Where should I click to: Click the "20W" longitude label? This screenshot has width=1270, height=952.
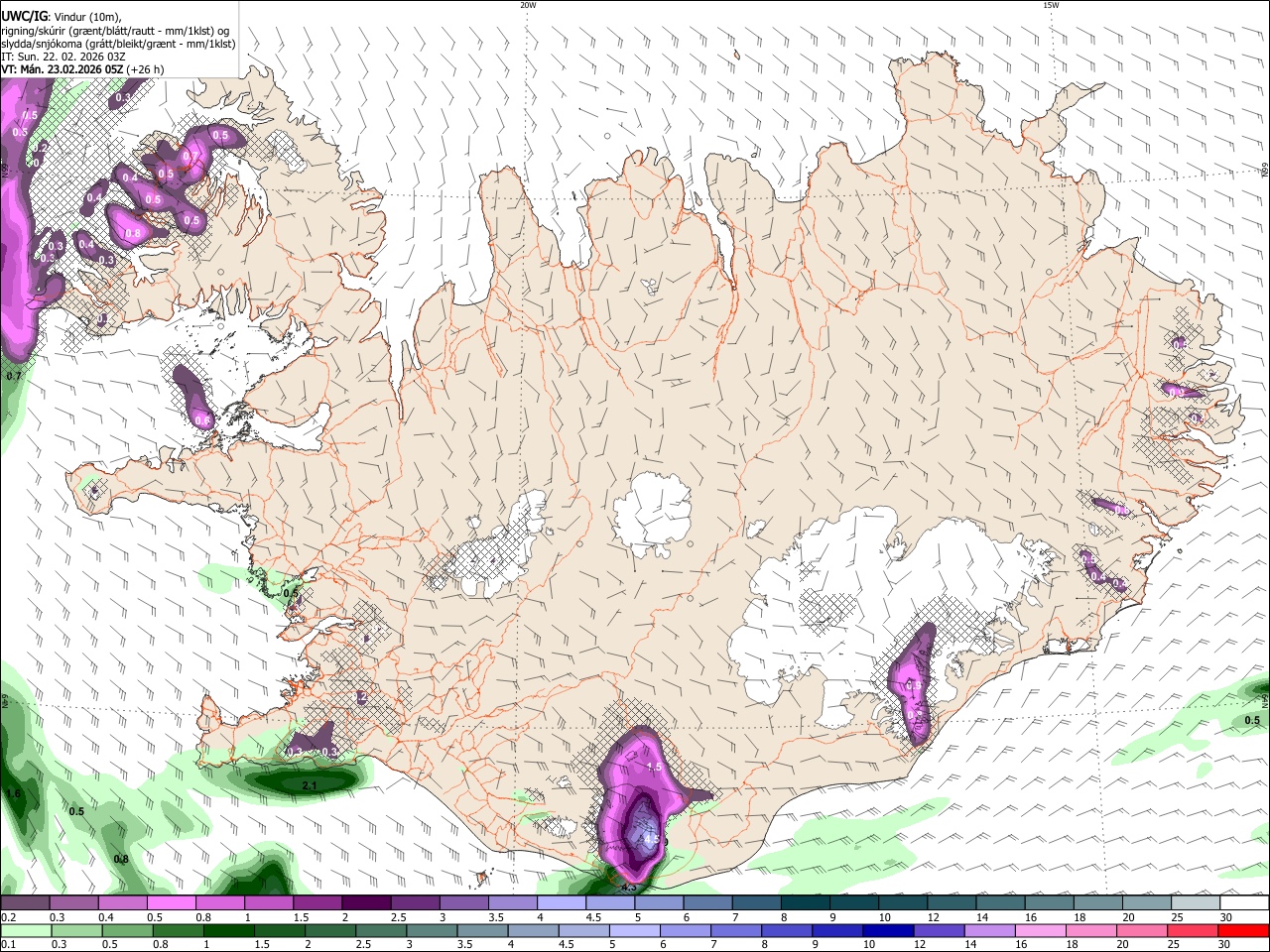tap(528, 5)
